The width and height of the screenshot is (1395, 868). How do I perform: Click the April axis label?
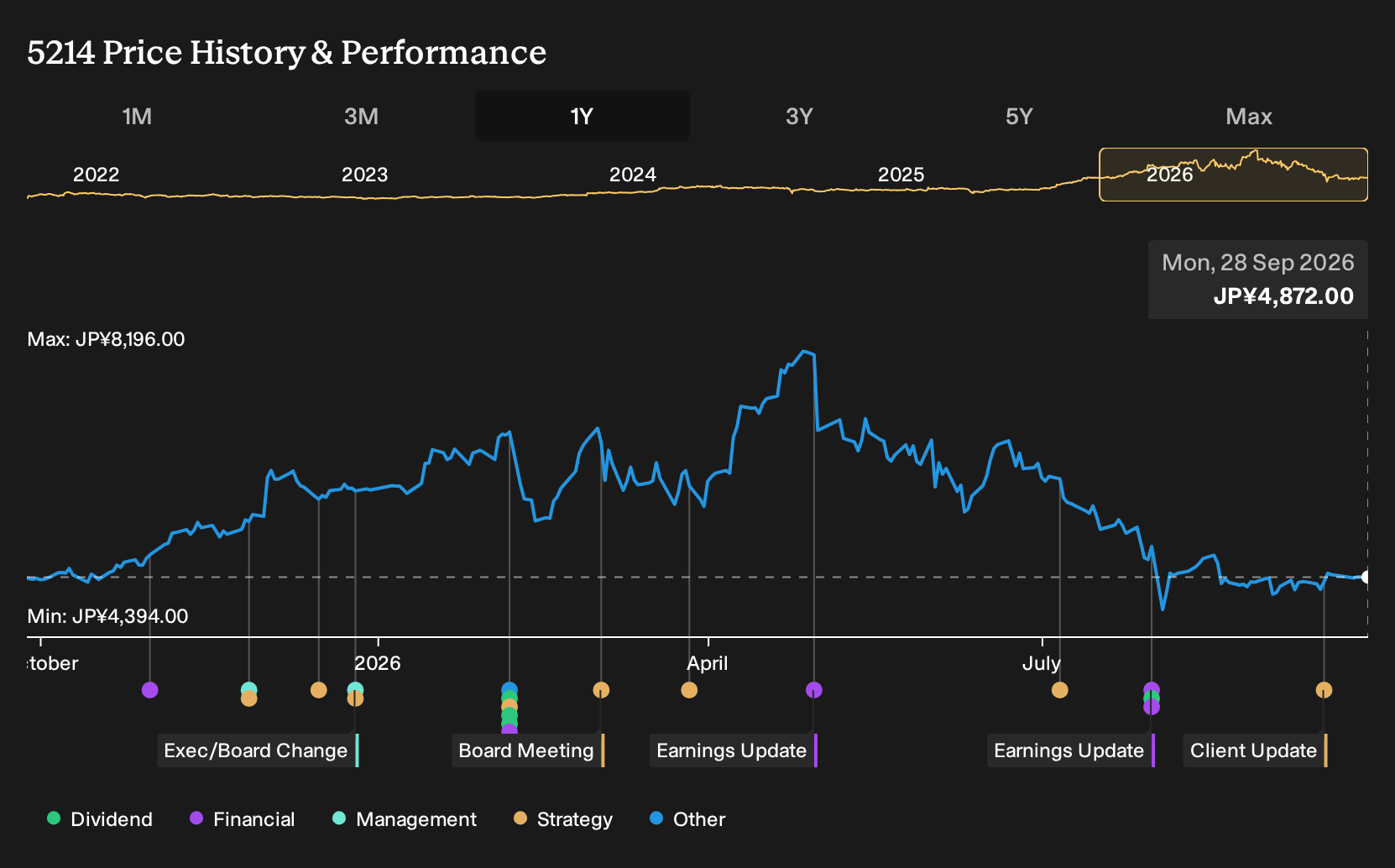click(707, 663)
